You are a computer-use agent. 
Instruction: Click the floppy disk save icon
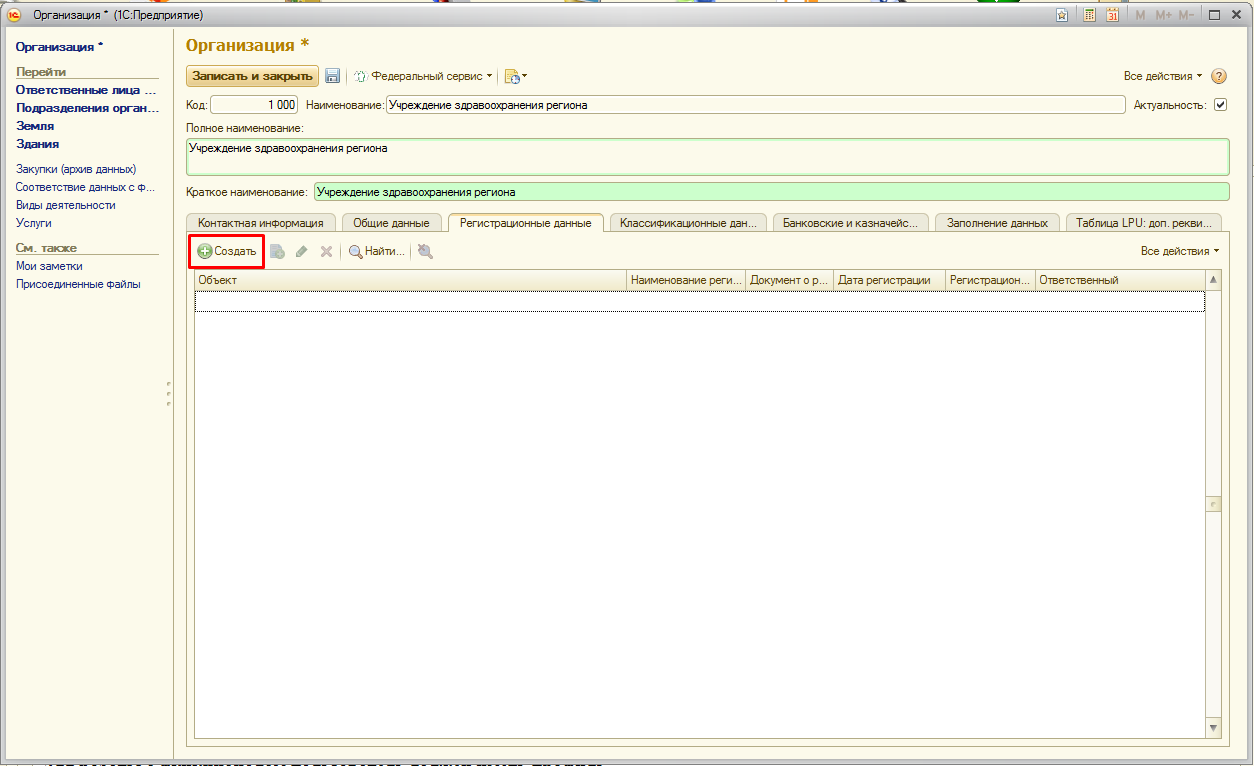[333, 76]
